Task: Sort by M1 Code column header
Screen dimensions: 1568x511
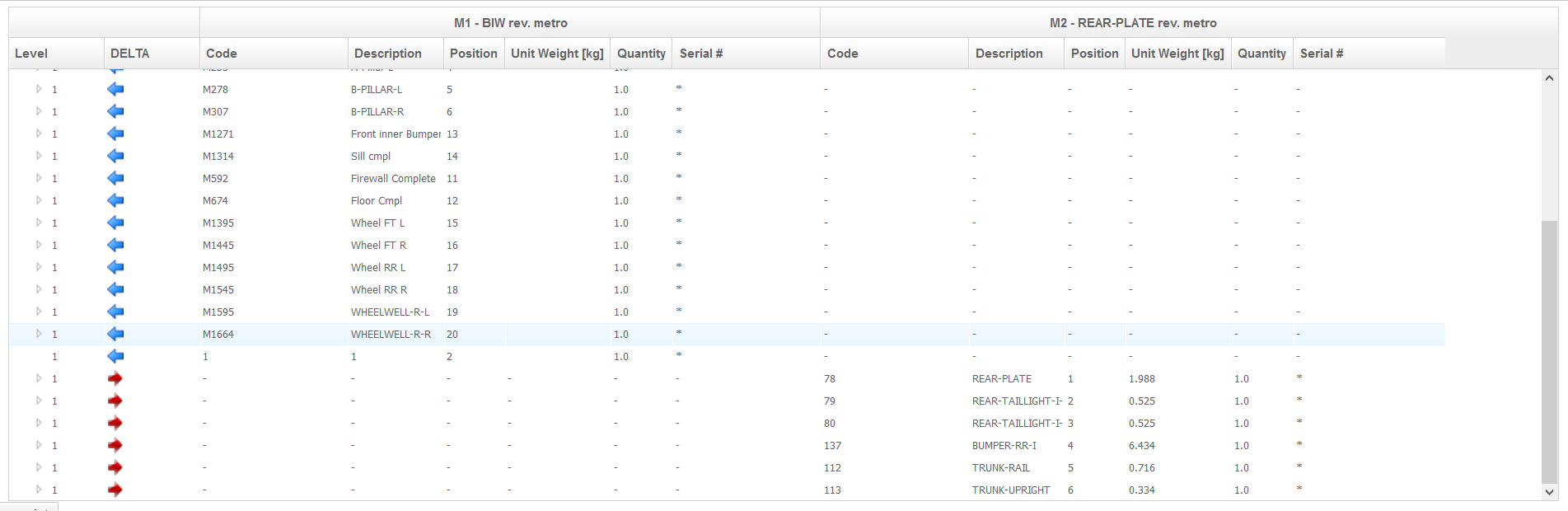Action: (x=274, y=54)
